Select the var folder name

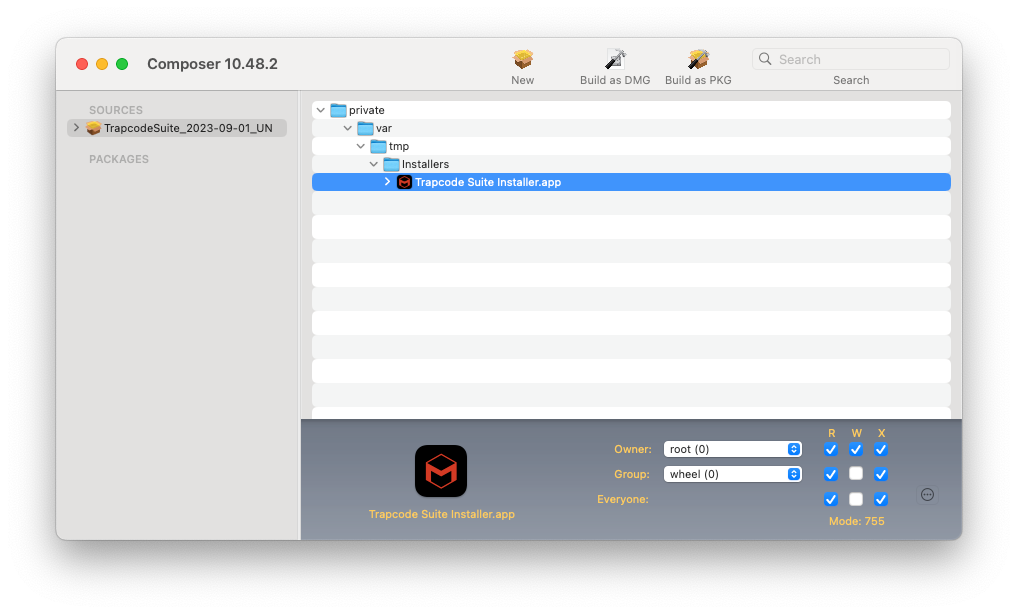[384, 129]
